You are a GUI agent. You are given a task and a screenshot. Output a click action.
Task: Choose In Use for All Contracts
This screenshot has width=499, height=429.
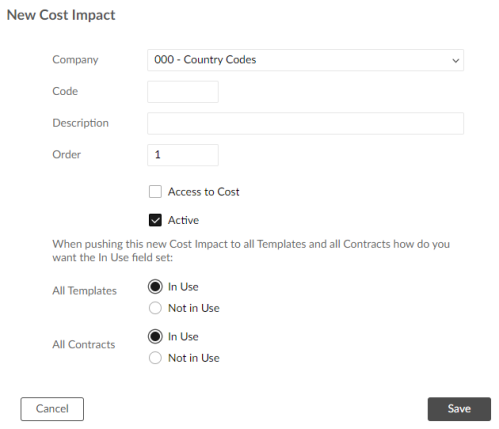click(155, 337)
